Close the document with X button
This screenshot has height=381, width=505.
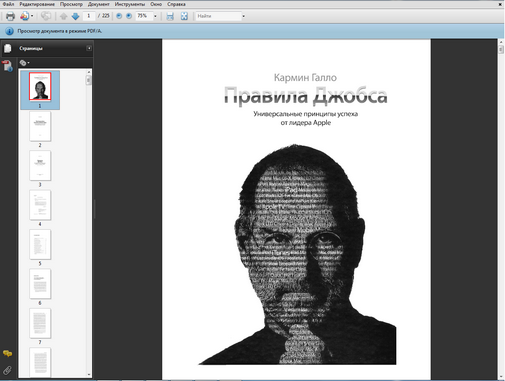coord(500,4)
